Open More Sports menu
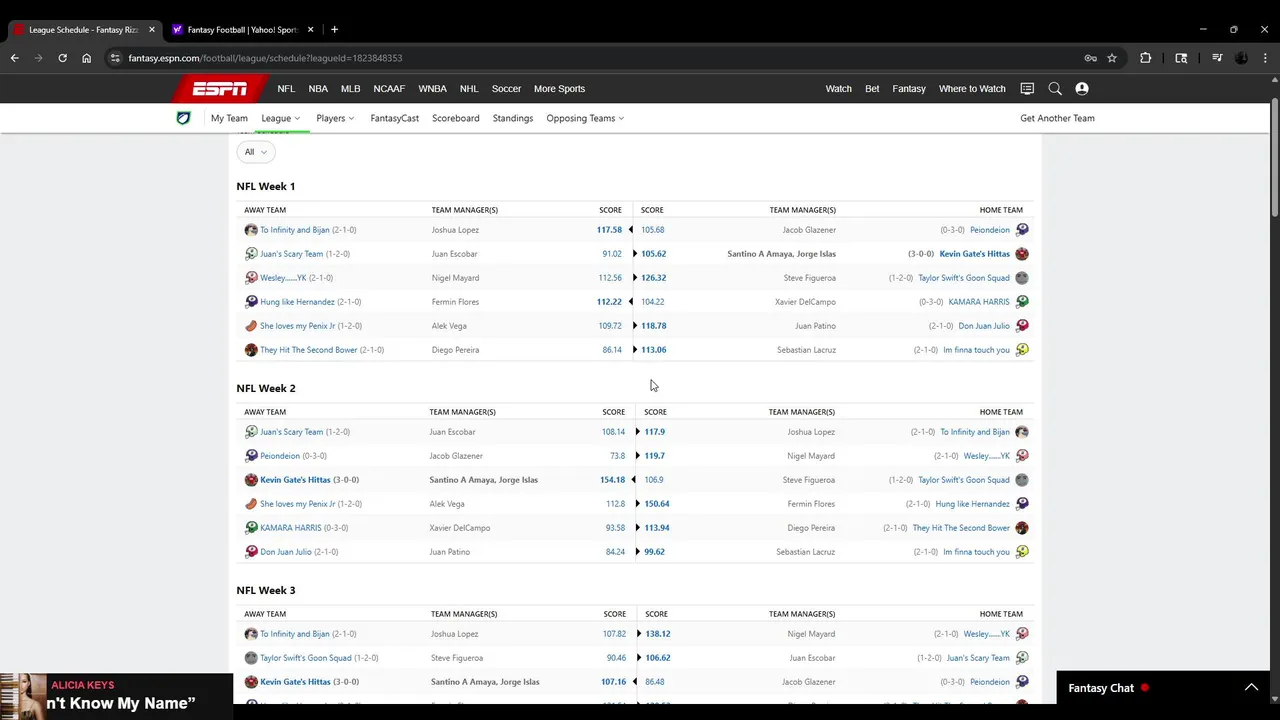1280x720 pixels. point(559,89)
